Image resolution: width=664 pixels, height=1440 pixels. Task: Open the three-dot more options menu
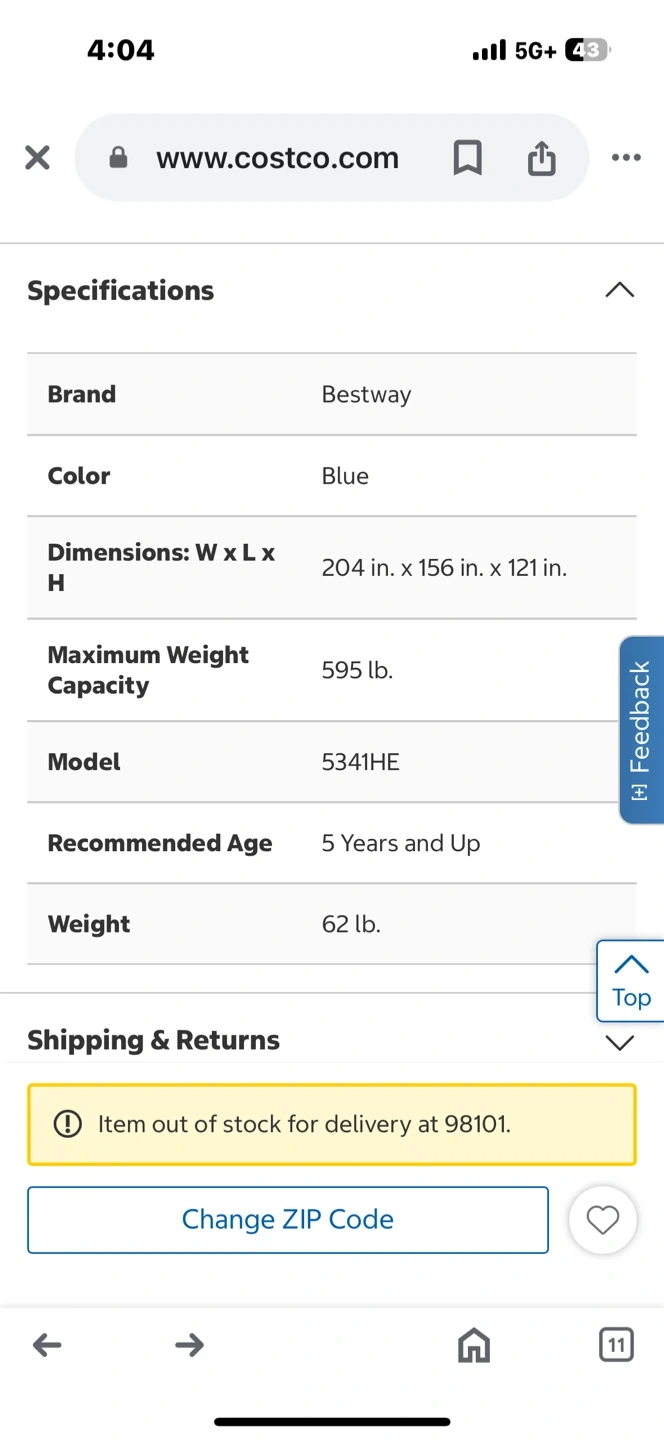click(x=626, y=158)
